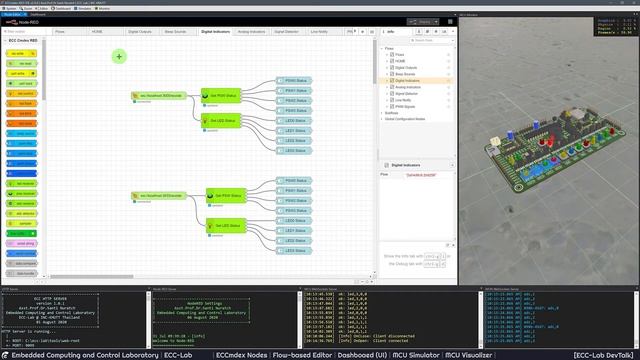Select the lower LED0 Status output node
The image size is (640, 360).
pyautogui.click(x=294, y=221)
